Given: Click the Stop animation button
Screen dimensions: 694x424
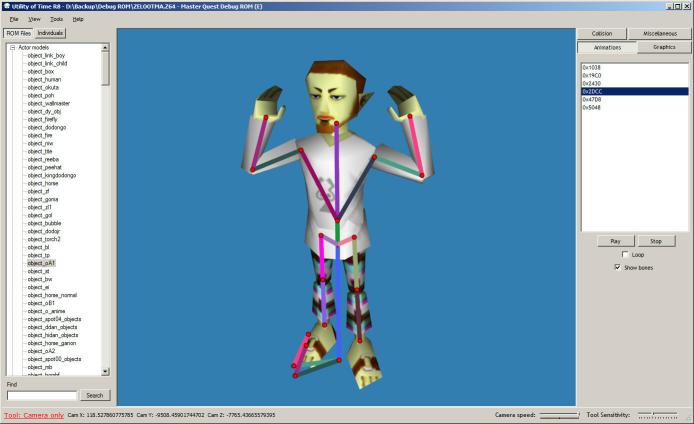Looking at the screenshot, I should [656, 241].
